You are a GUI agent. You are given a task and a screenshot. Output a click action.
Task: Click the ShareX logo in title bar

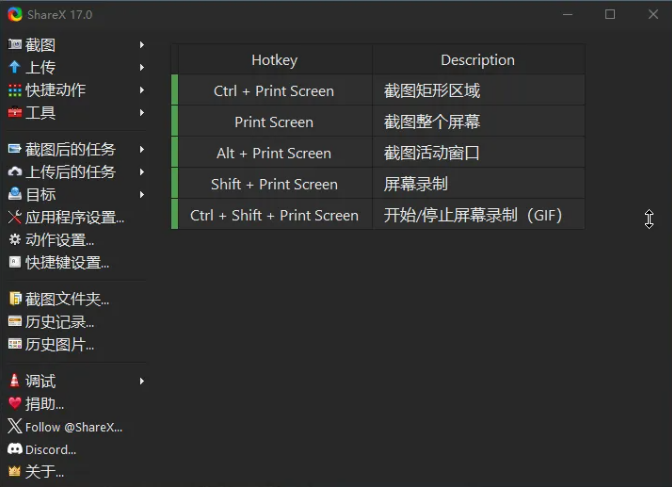tap(15, 14)
